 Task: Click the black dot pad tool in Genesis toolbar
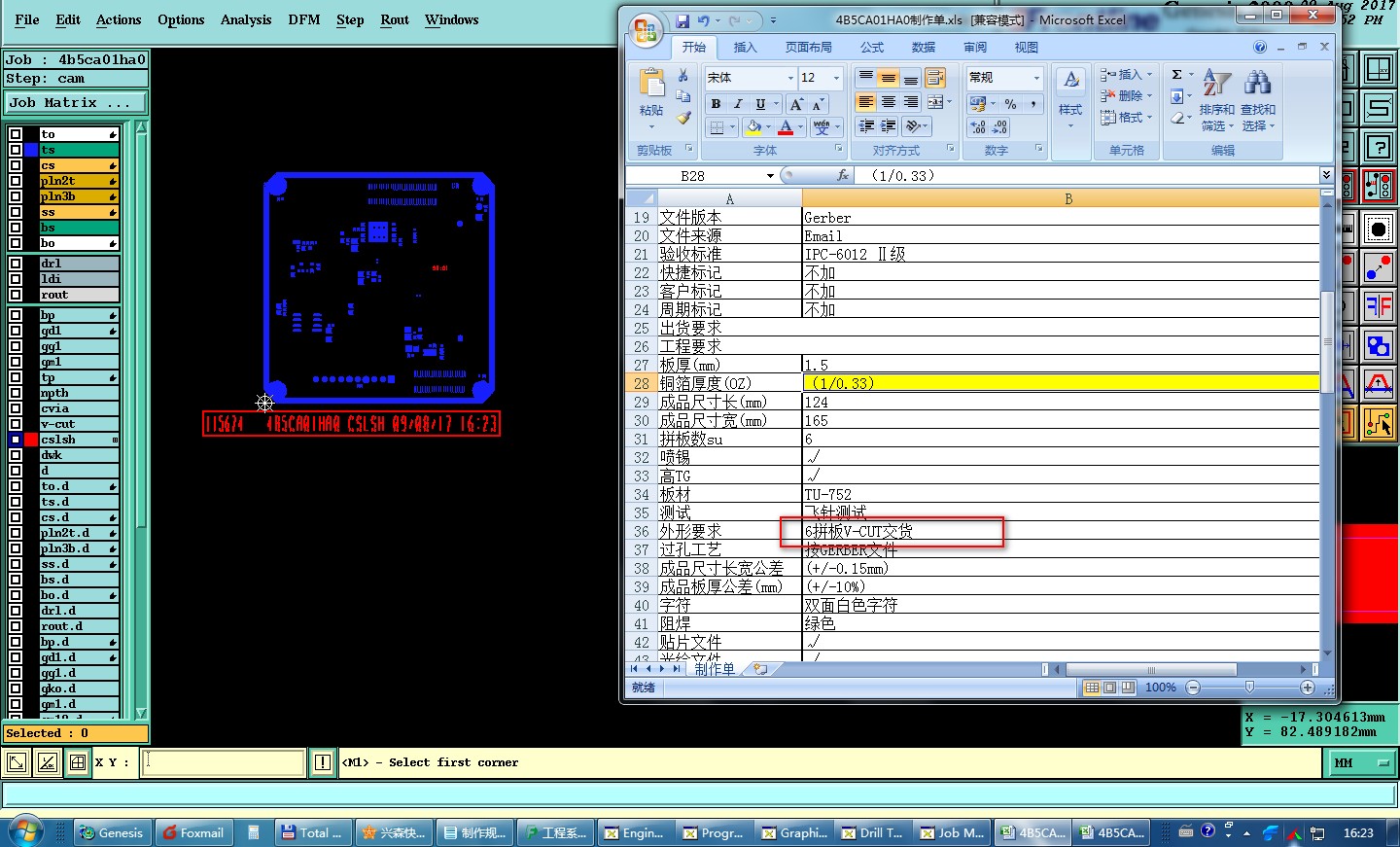pyautogui.click(x=1379, y=229)
